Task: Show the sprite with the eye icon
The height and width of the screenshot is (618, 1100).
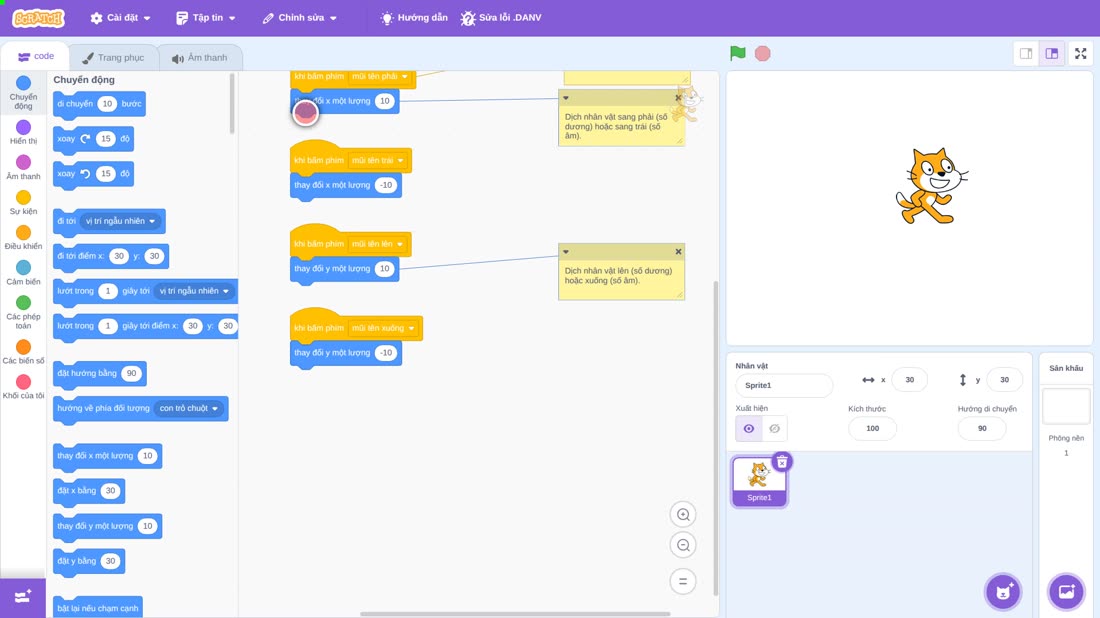Action: [x=749, y=429]
